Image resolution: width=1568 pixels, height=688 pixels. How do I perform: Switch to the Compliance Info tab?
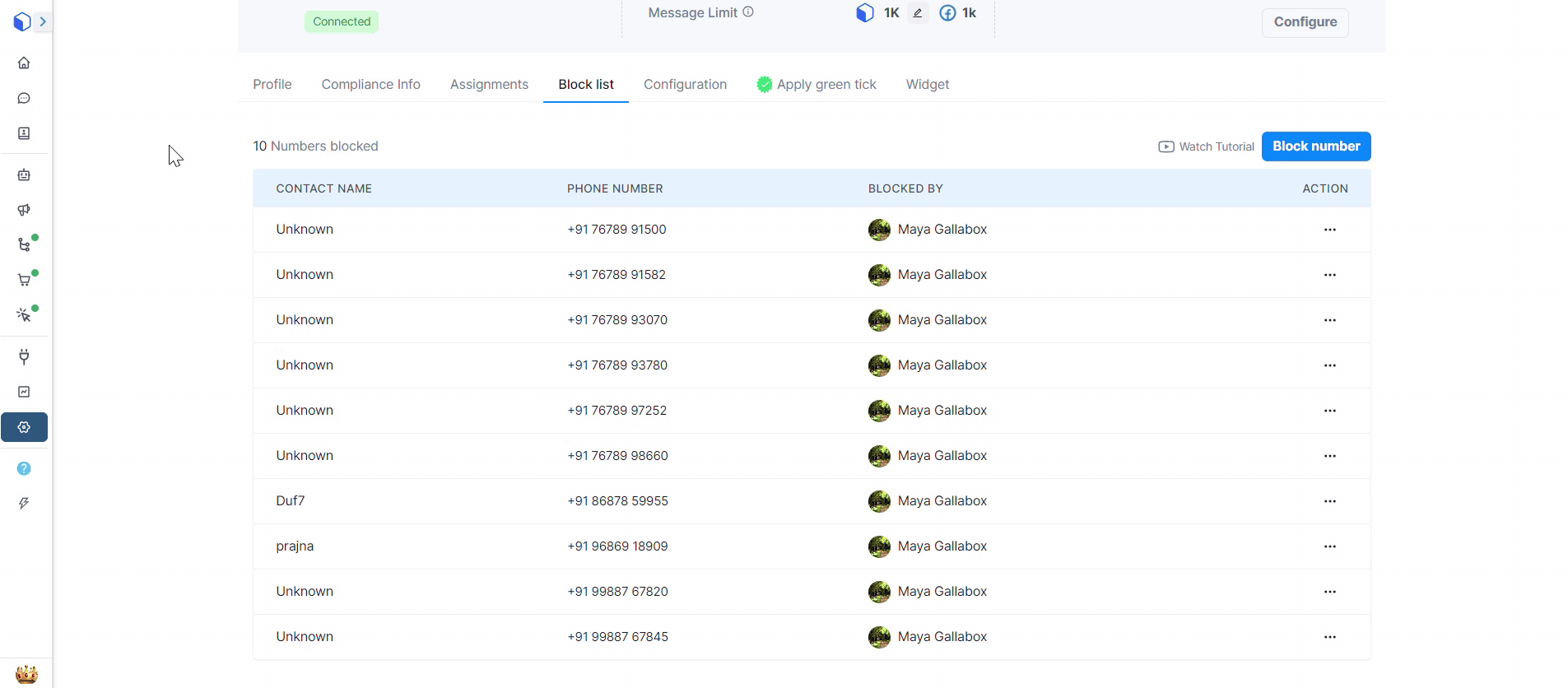(370, 84)
